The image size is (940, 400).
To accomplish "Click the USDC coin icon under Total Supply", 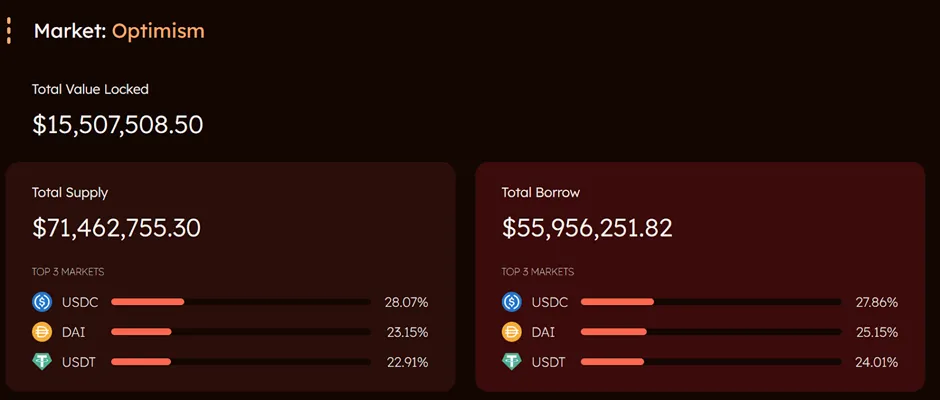I will [42, 302].
